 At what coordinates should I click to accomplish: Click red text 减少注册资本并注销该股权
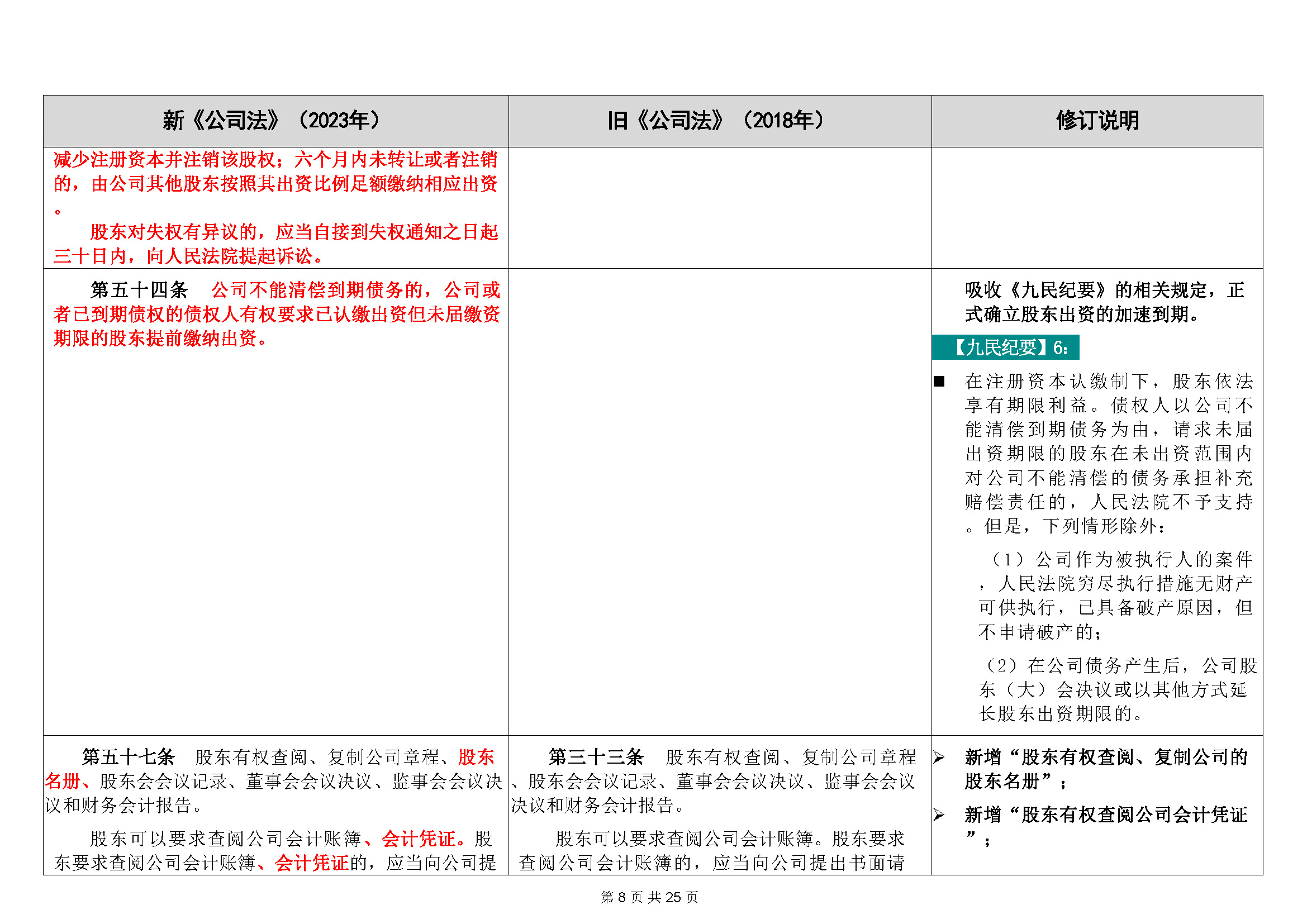(x=165, y=160)
